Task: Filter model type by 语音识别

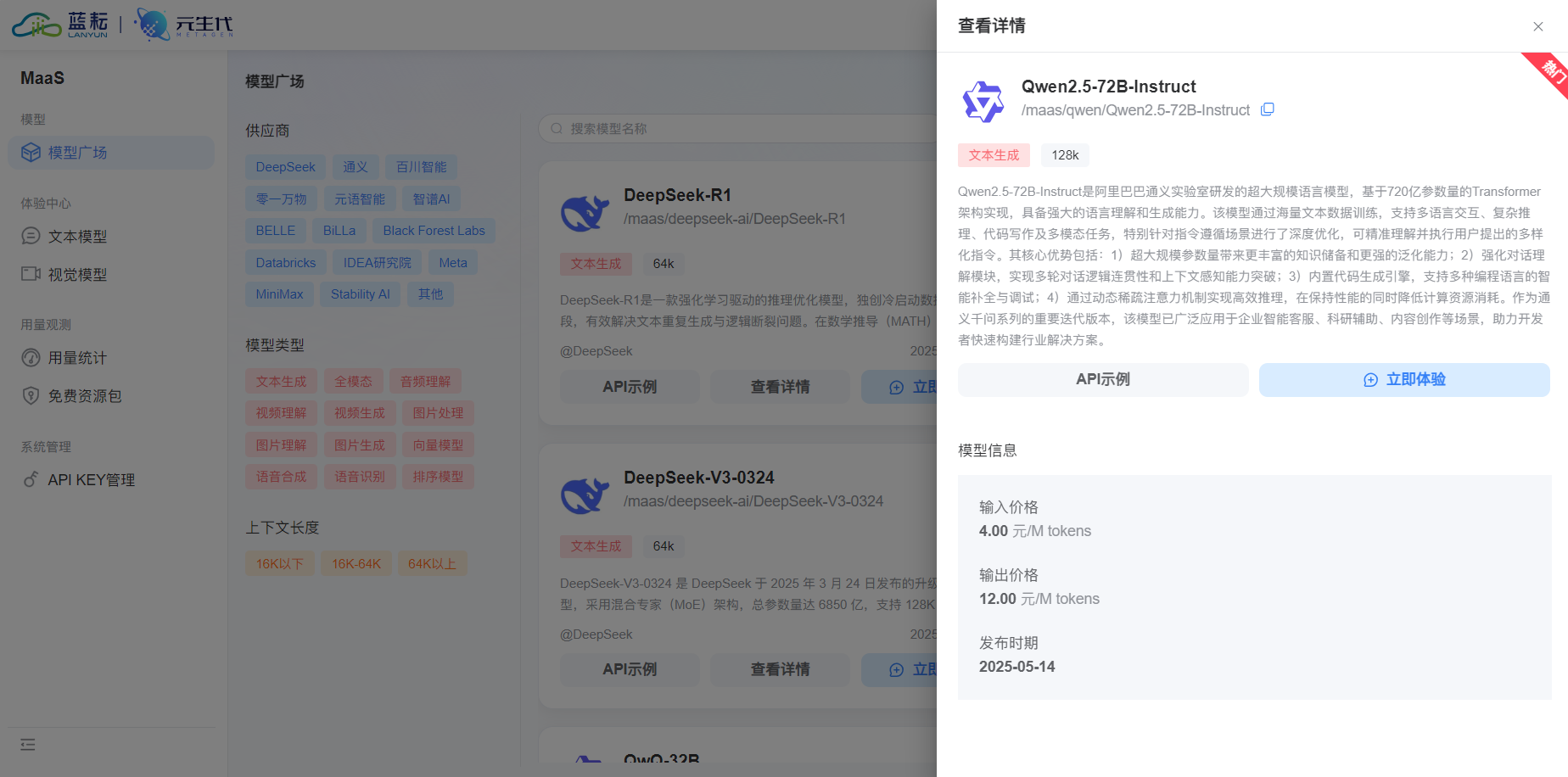Action: click(360, 477)
